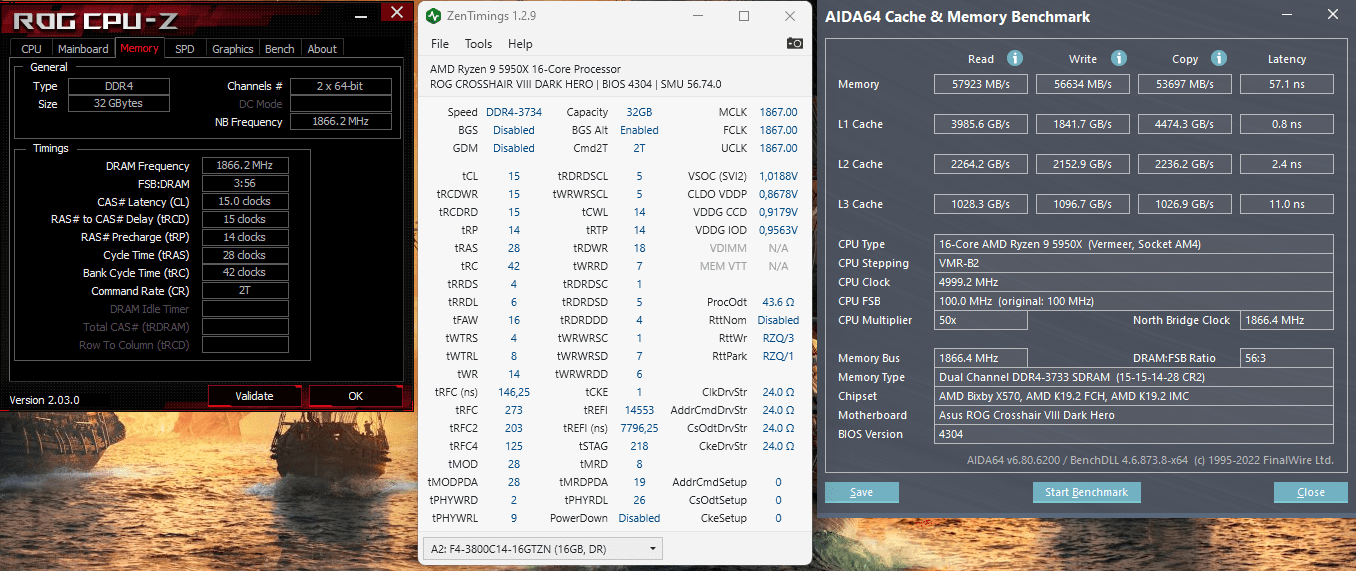Click the ZenTimings camera screenshot icon
This screenshot has width=1356, height=571.
coord(794,44)
